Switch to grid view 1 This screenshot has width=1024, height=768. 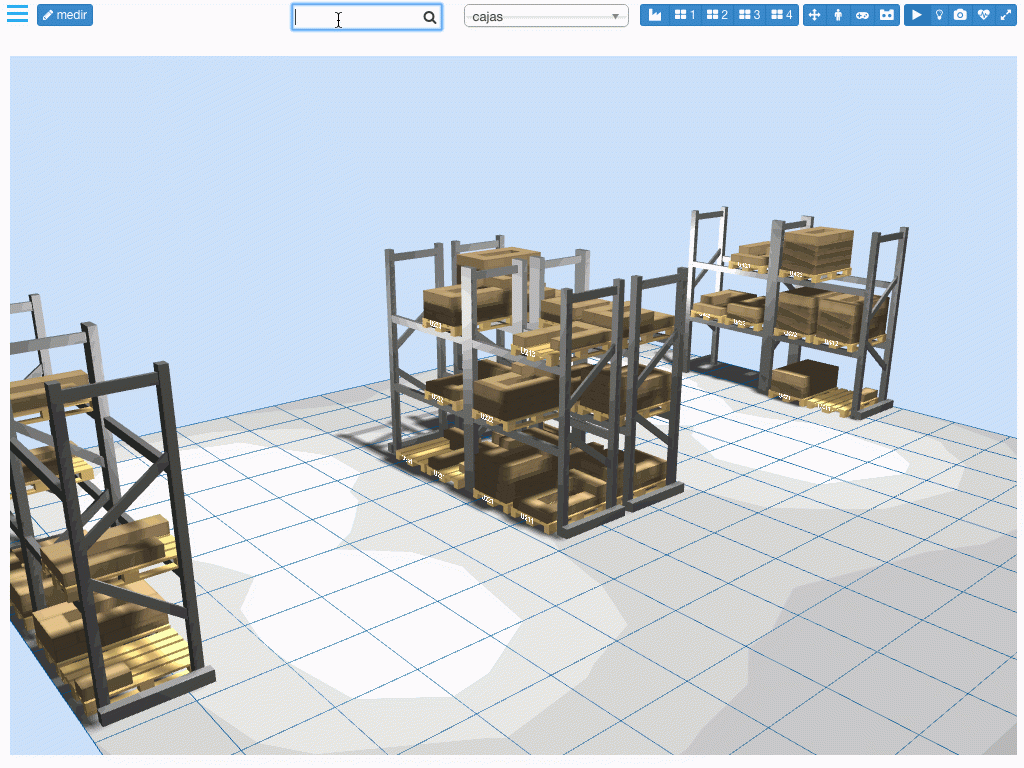click(685, 14)
